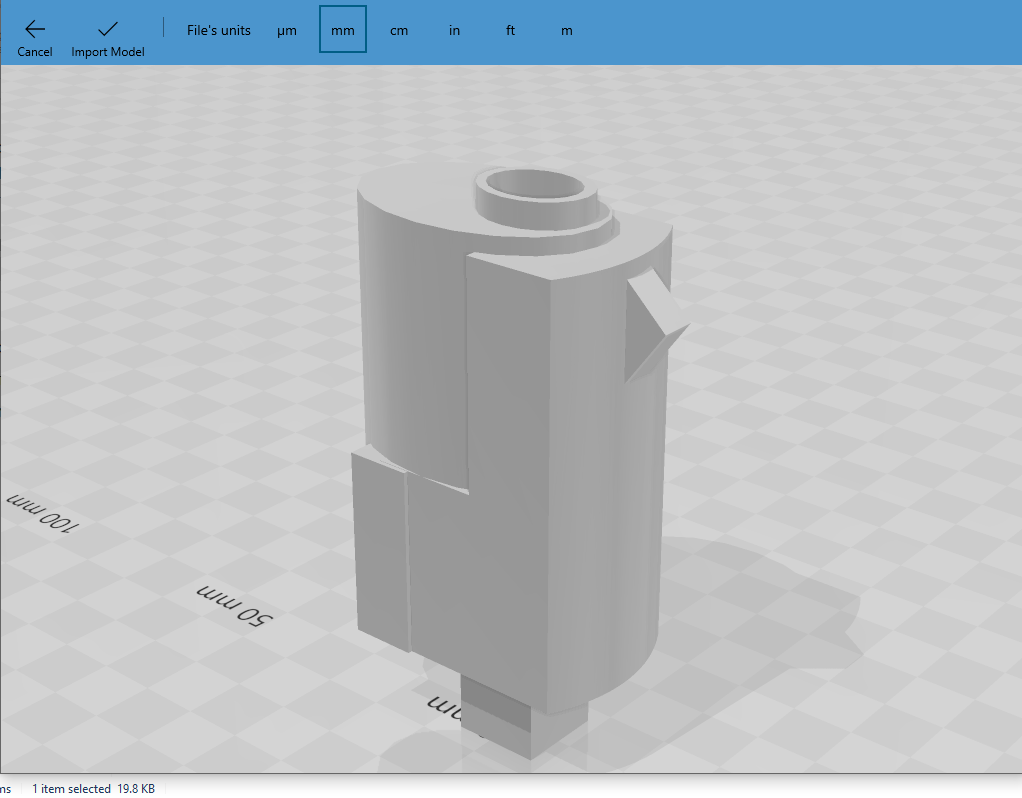Screen dimensions: 1022x798
Task: Click the File's units label
Action: tap(218, 30)
